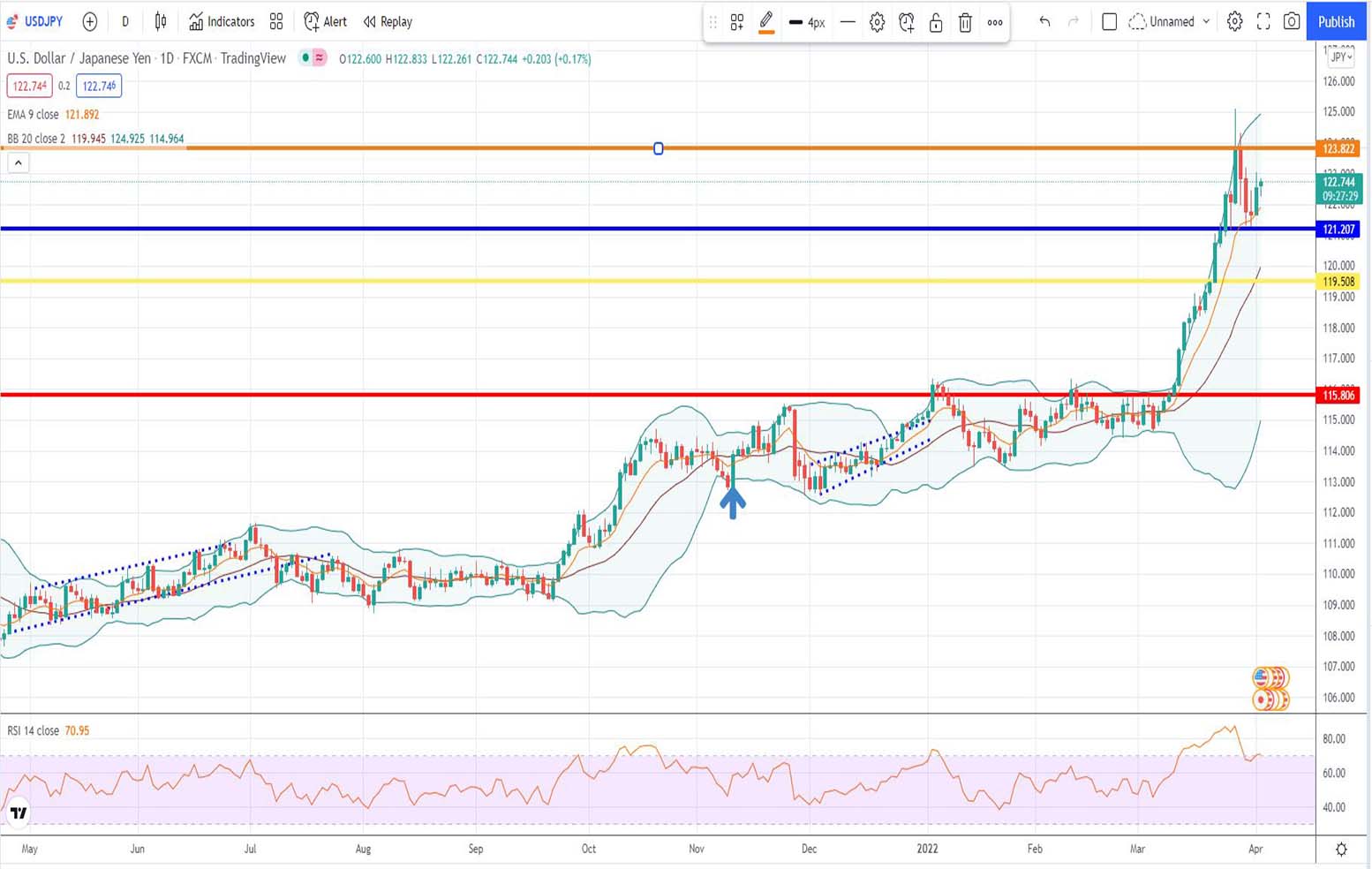This screenshot has height=869, width=1372.
Task: Click the Replay button
Action: click(x=388, y=21)
